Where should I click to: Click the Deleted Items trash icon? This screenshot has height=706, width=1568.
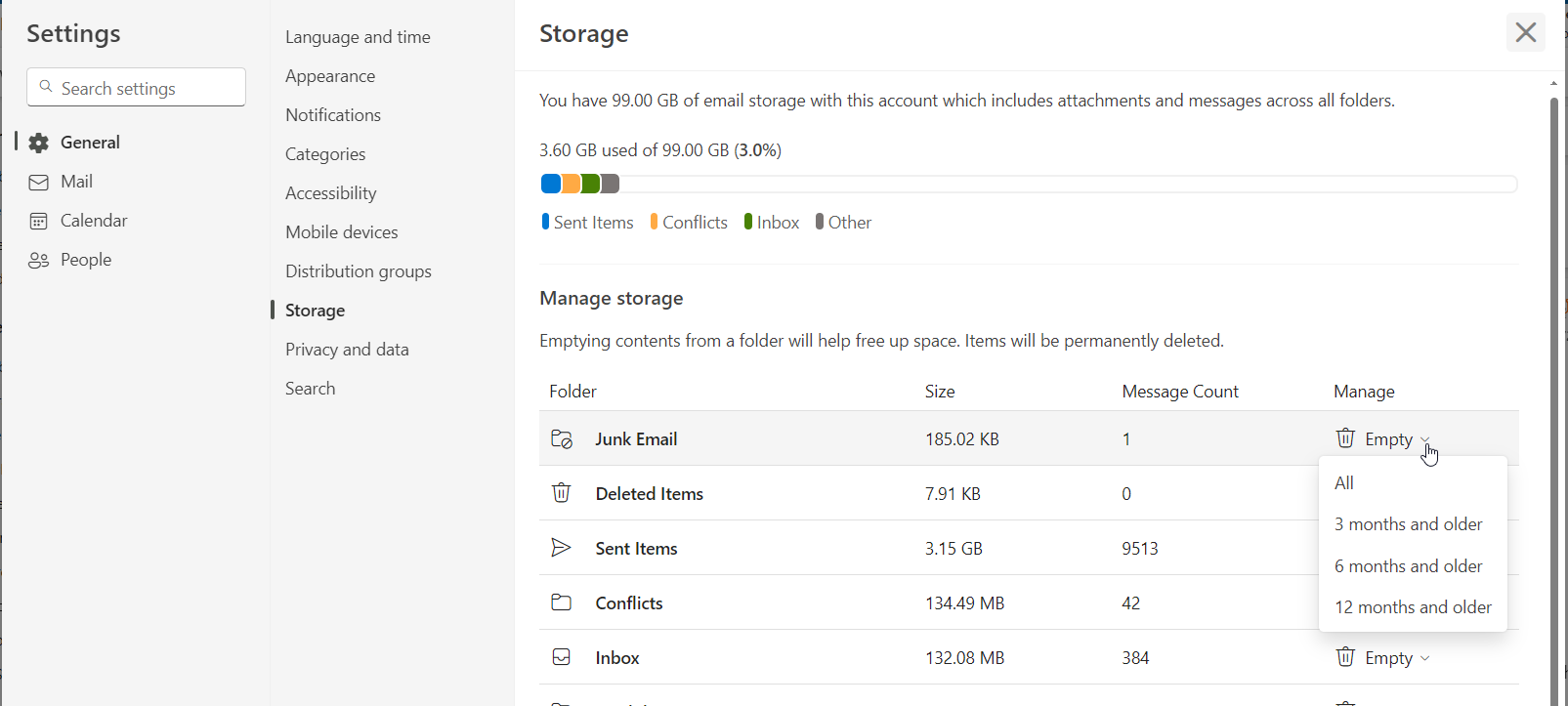(562, 493)
